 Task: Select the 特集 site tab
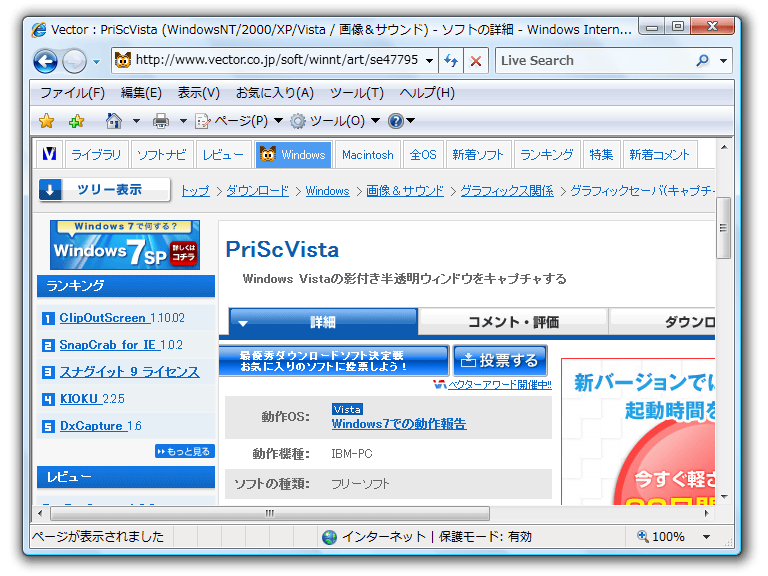[601, 154]
